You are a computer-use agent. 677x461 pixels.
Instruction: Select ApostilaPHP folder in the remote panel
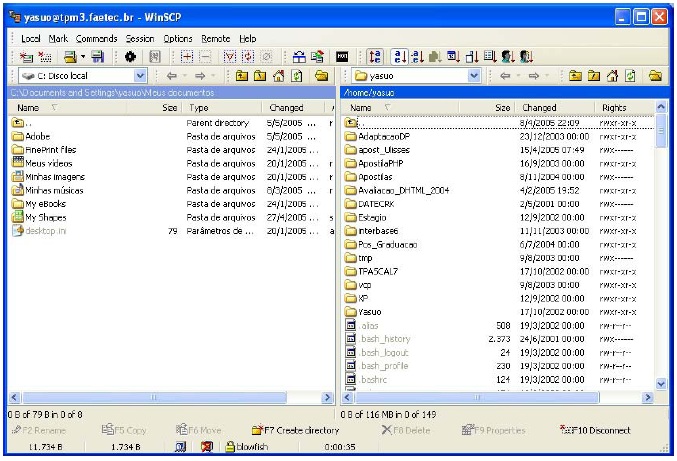tap(374, 164)
